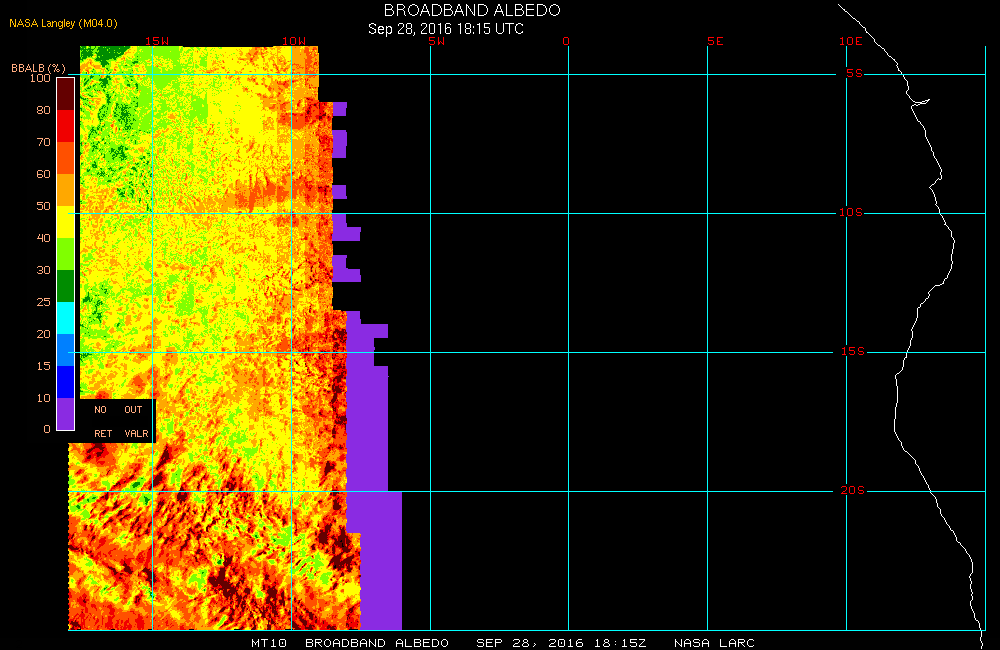1000x650 pixels.
Task: Click the NASA LARC text in the bottom caption
Action: point(714,643)
